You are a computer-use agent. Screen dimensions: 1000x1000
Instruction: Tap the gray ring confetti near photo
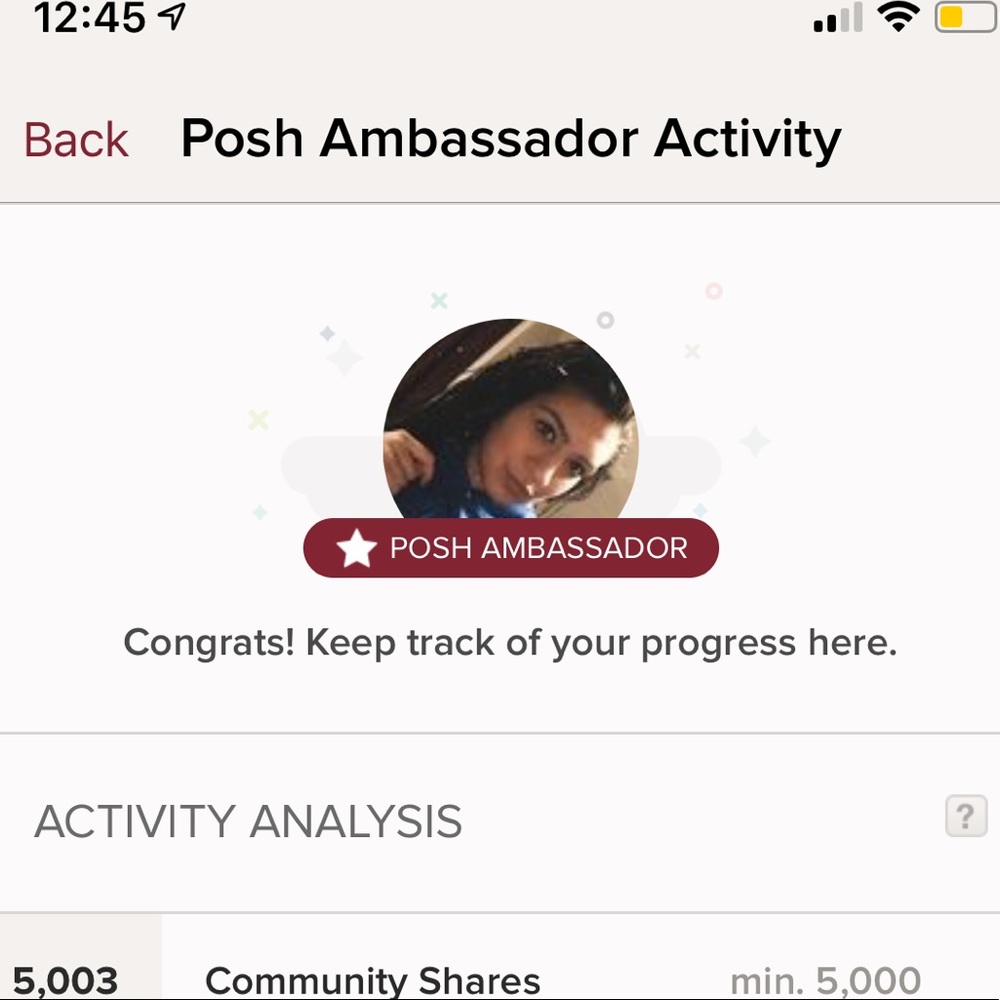[605, 320]
